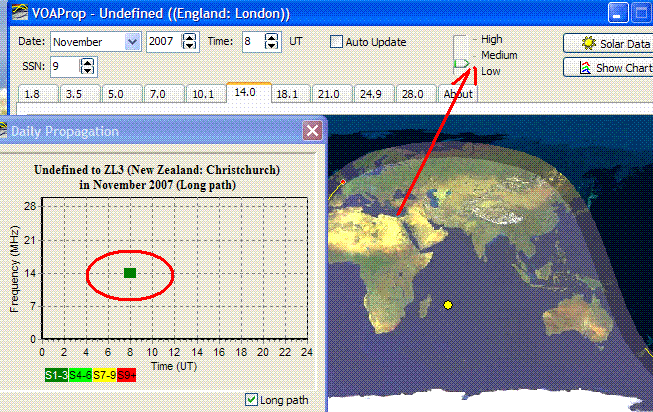Click the red station marker on the map
This screenshot has height=412, width=653.
click(x=343, y=182)
